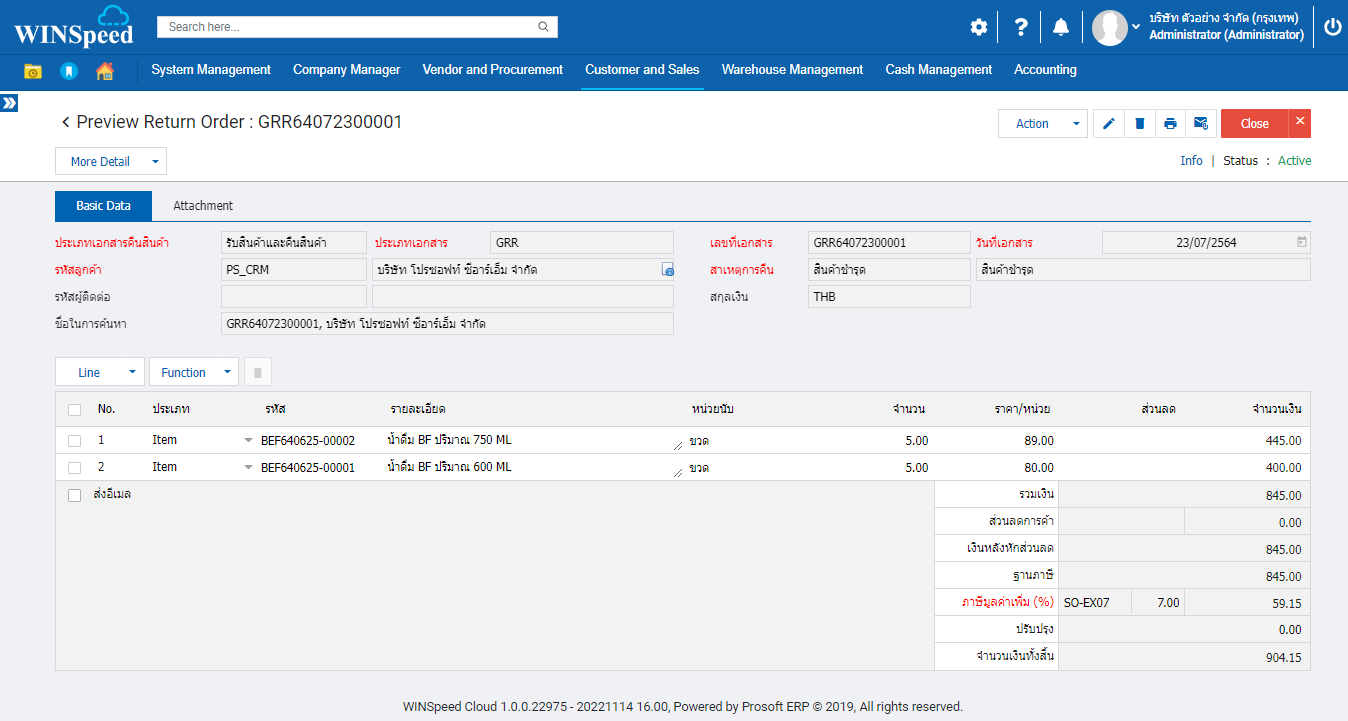This screenshot has height=721, width=1348.
Task: Click the user avatar picture
Action: point(1110,27)
